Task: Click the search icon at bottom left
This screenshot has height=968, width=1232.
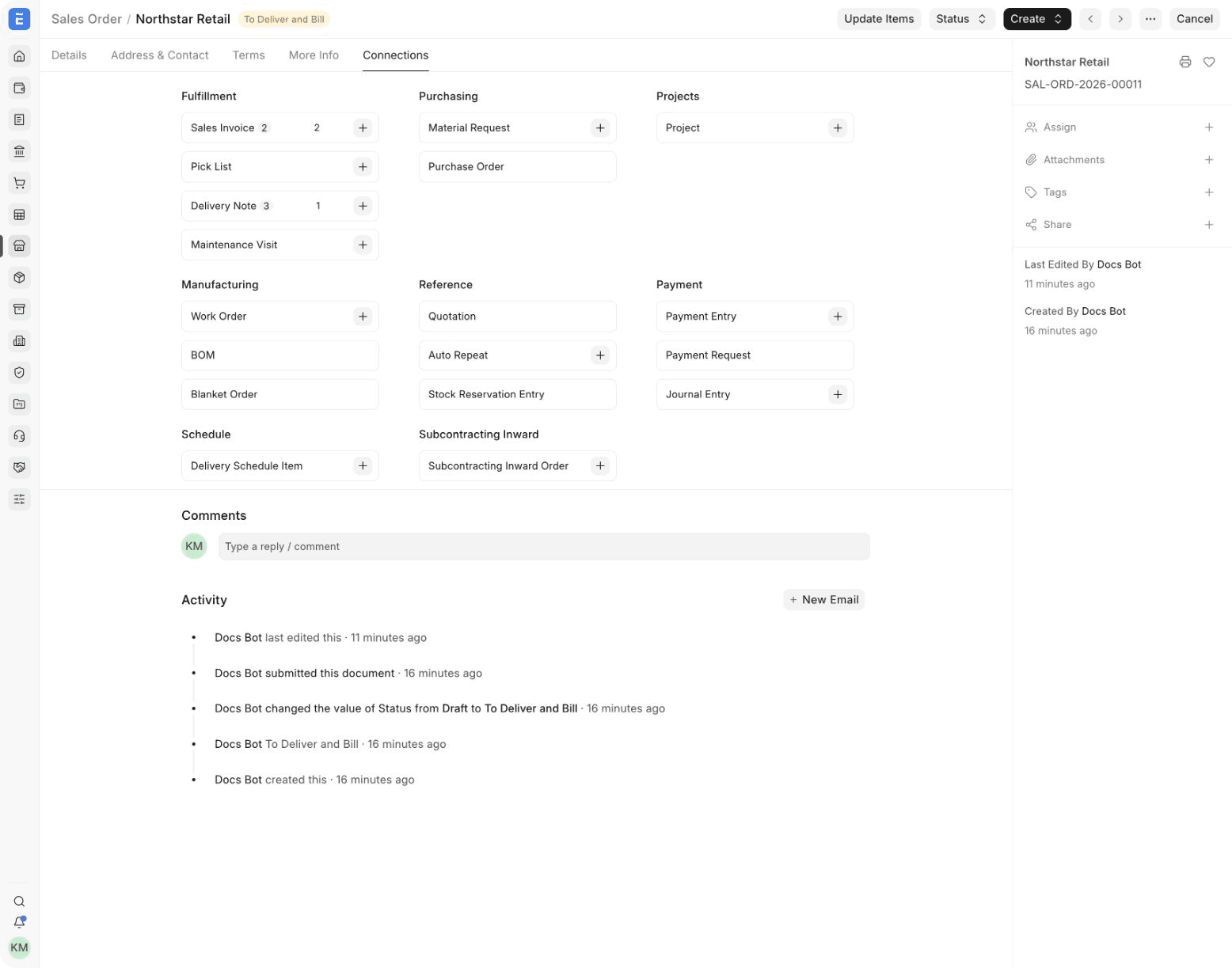Action: click(x=19, y=902)
